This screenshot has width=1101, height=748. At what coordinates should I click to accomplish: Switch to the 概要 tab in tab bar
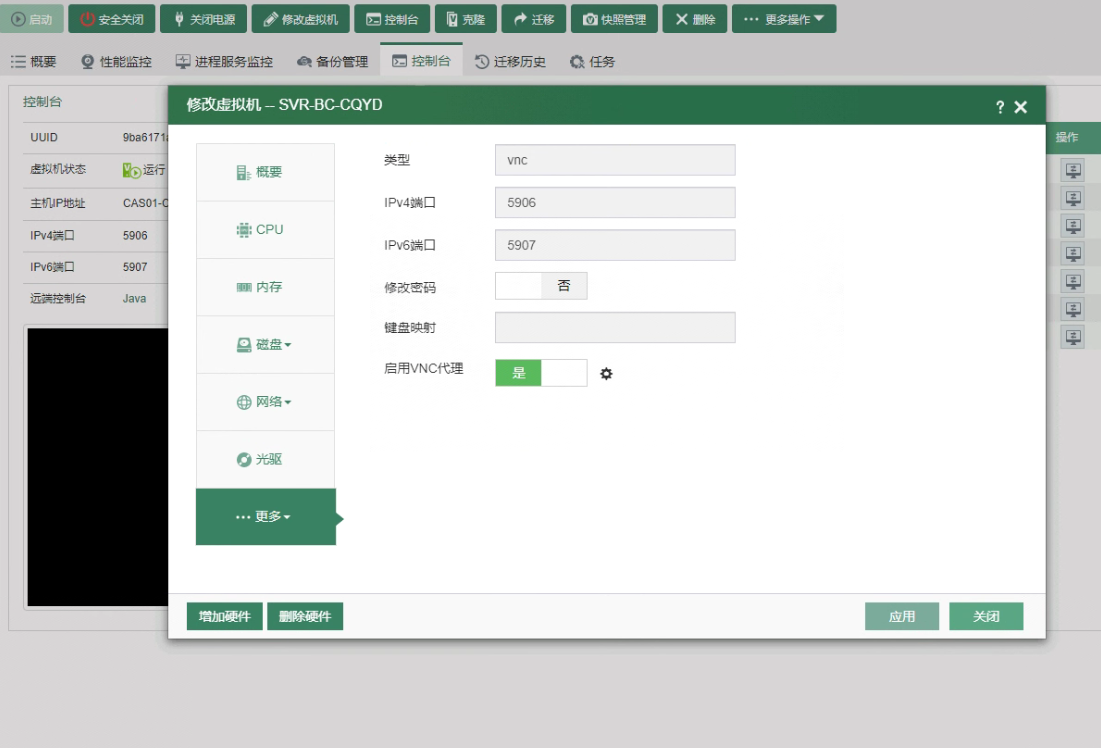tap(34, 62)
